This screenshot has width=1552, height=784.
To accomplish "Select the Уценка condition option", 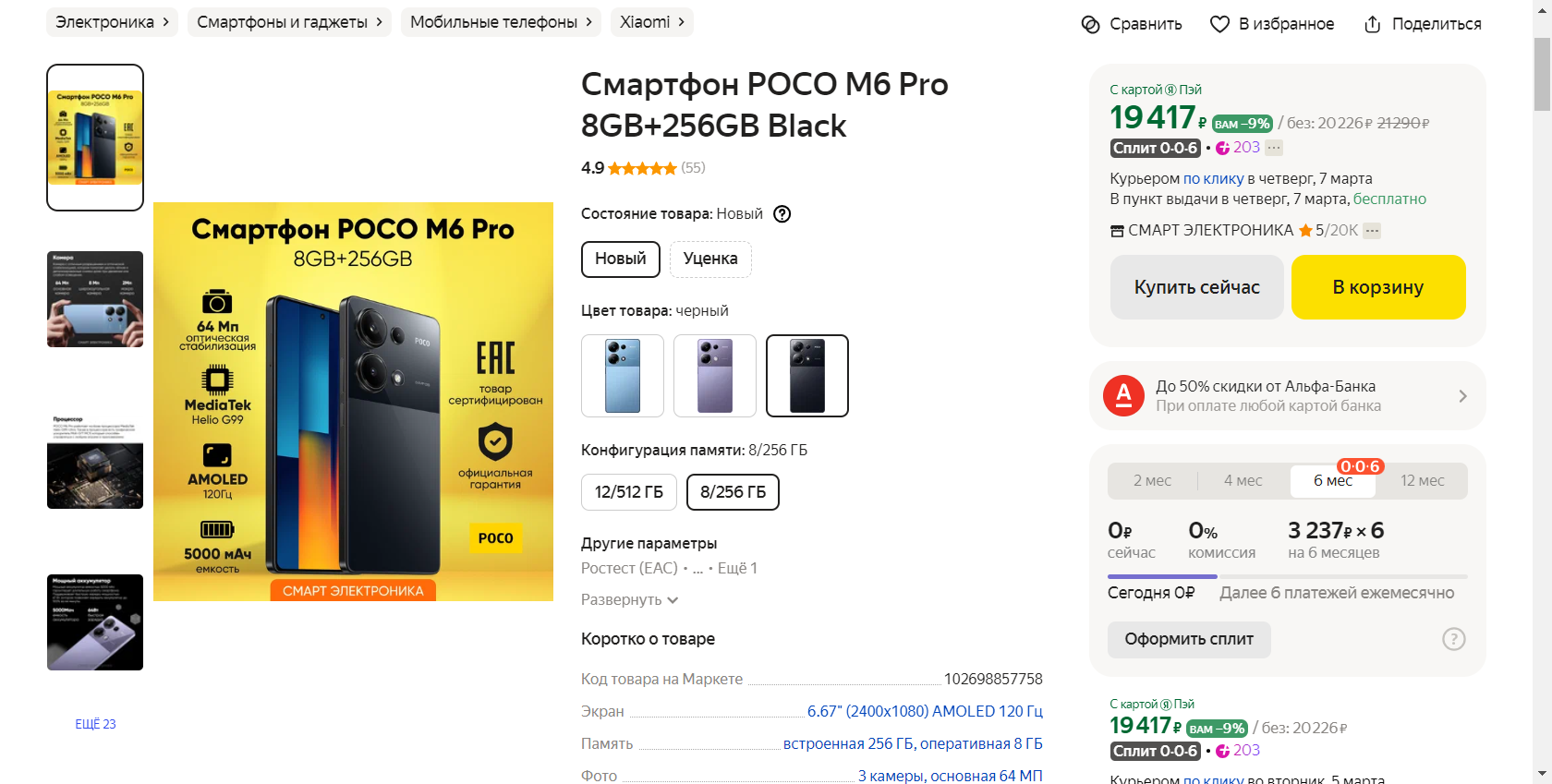I will tap(709, 259).
